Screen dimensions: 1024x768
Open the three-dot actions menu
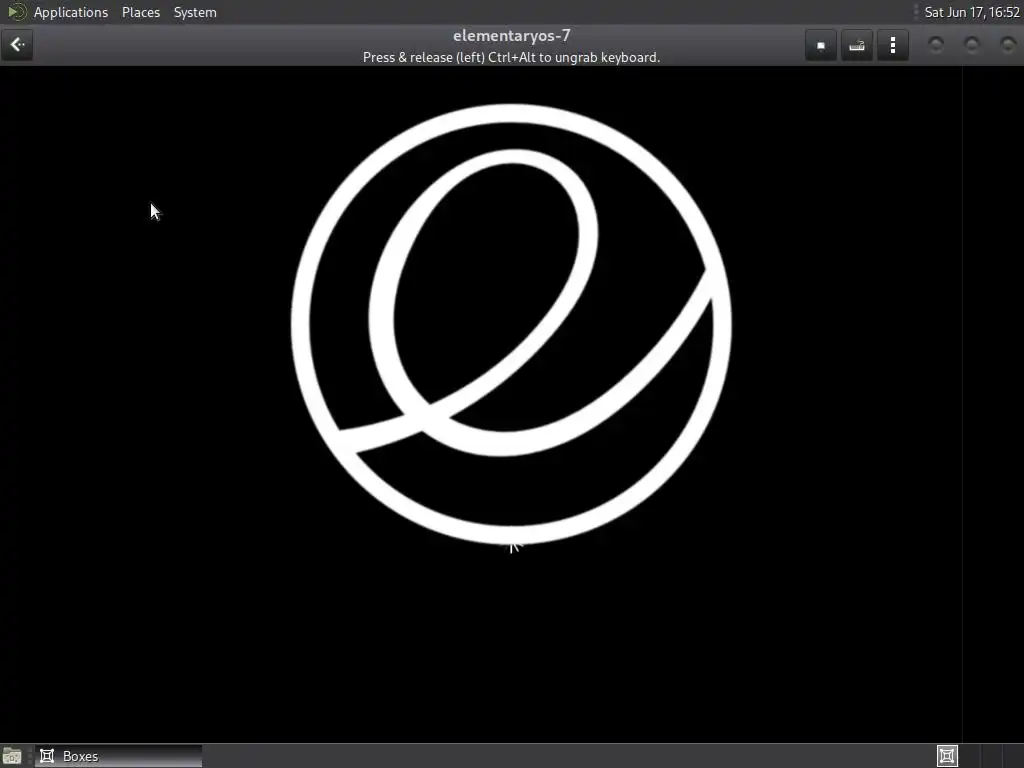(x=893, y=45)
